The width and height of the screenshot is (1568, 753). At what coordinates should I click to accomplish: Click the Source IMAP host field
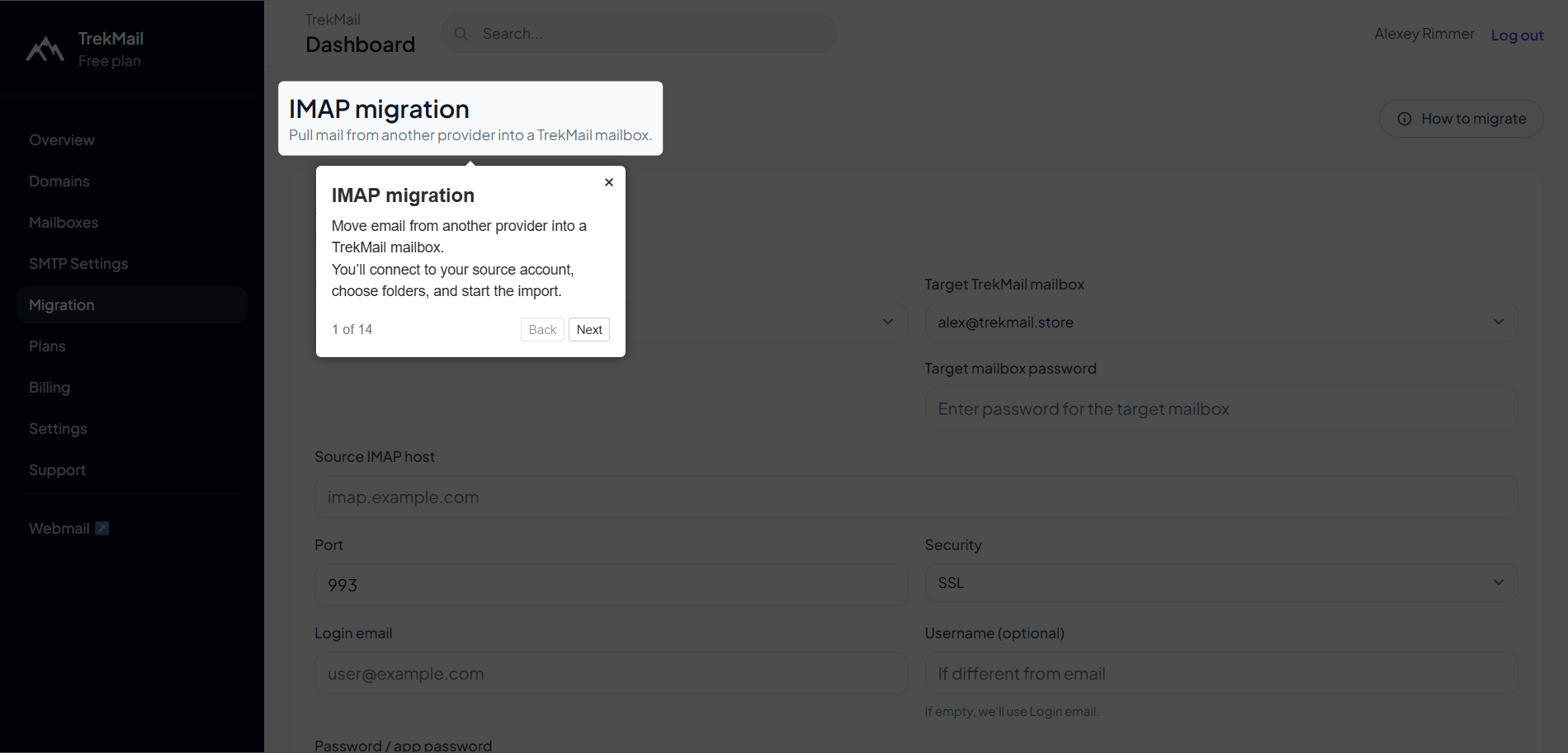pyautogui.click(x=916, y=497)
